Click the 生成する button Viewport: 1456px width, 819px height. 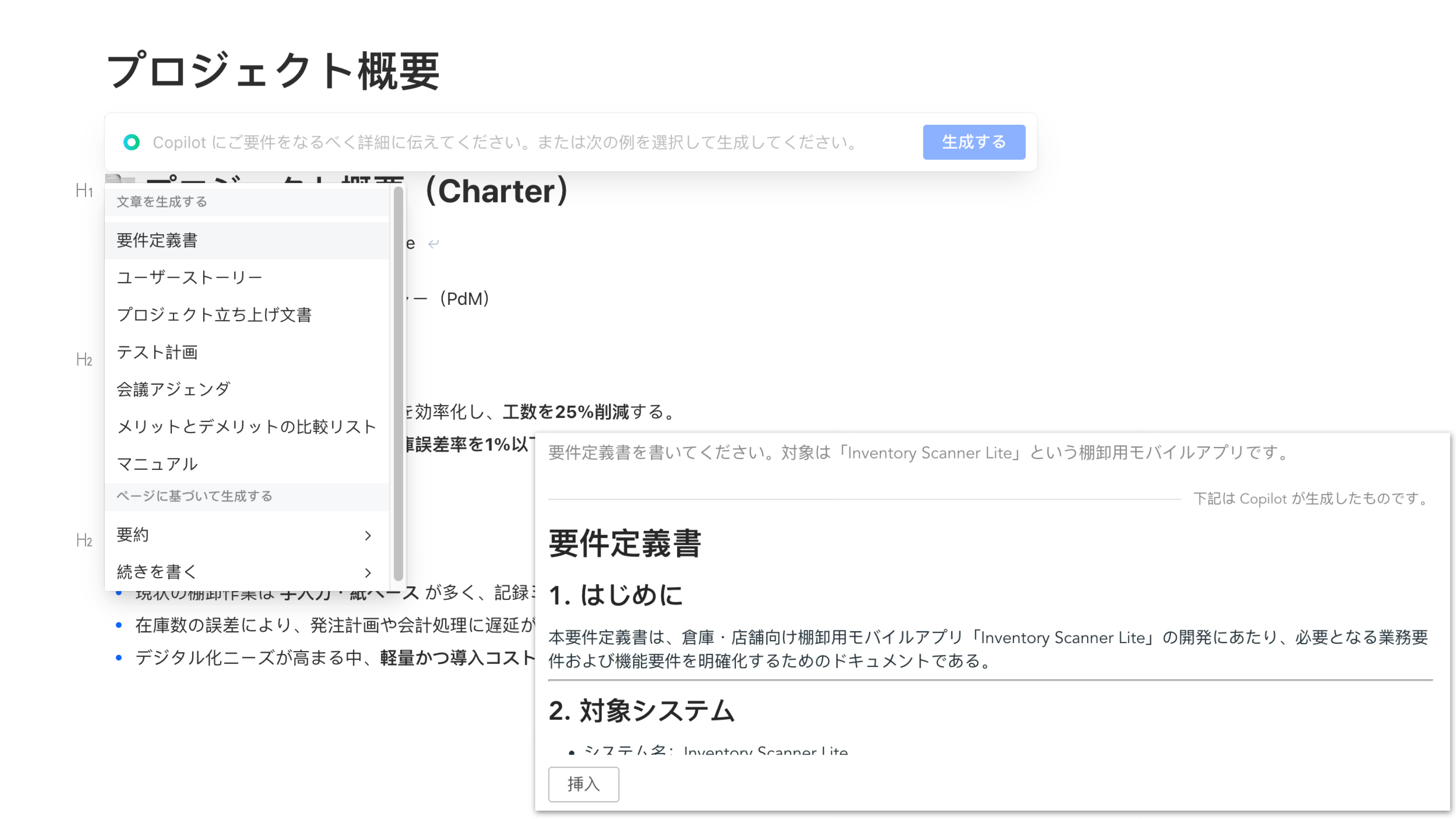pyautogui.click(x=973, y=142)
